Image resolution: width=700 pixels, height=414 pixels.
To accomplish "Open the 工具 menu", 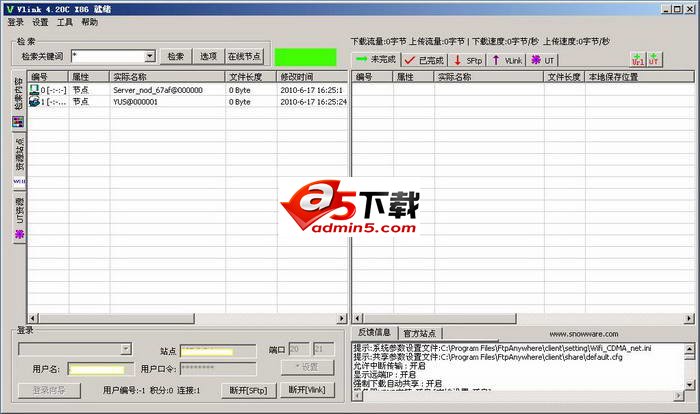I will [65, 22].
